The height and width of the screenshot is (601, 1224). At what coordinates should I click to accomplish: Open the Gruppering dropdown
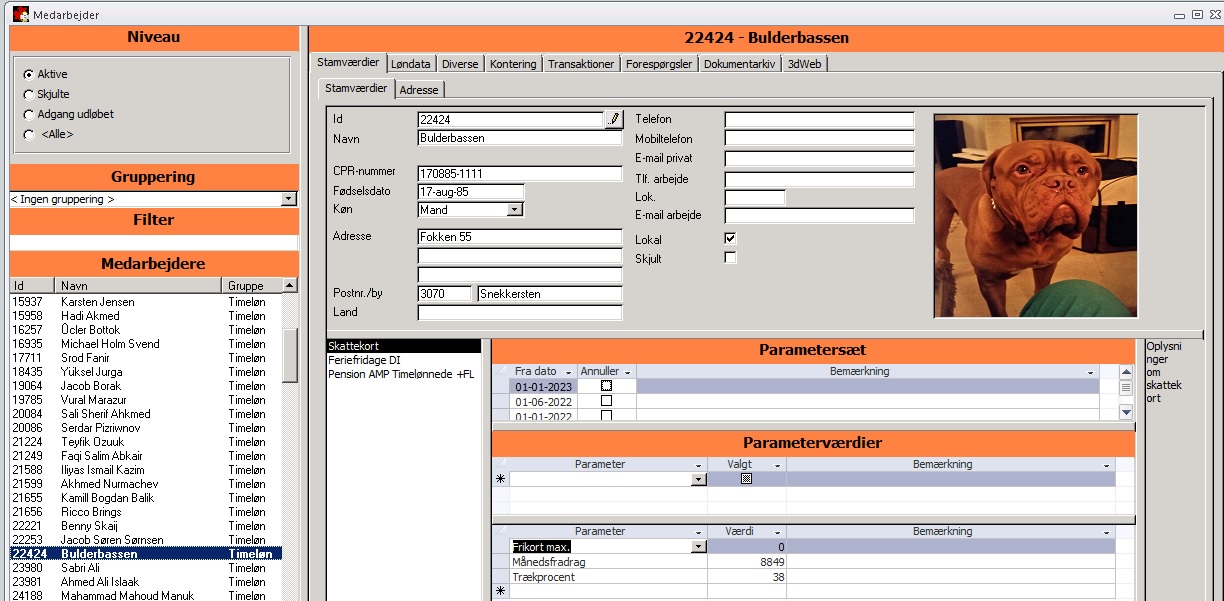tap(289, 199)
